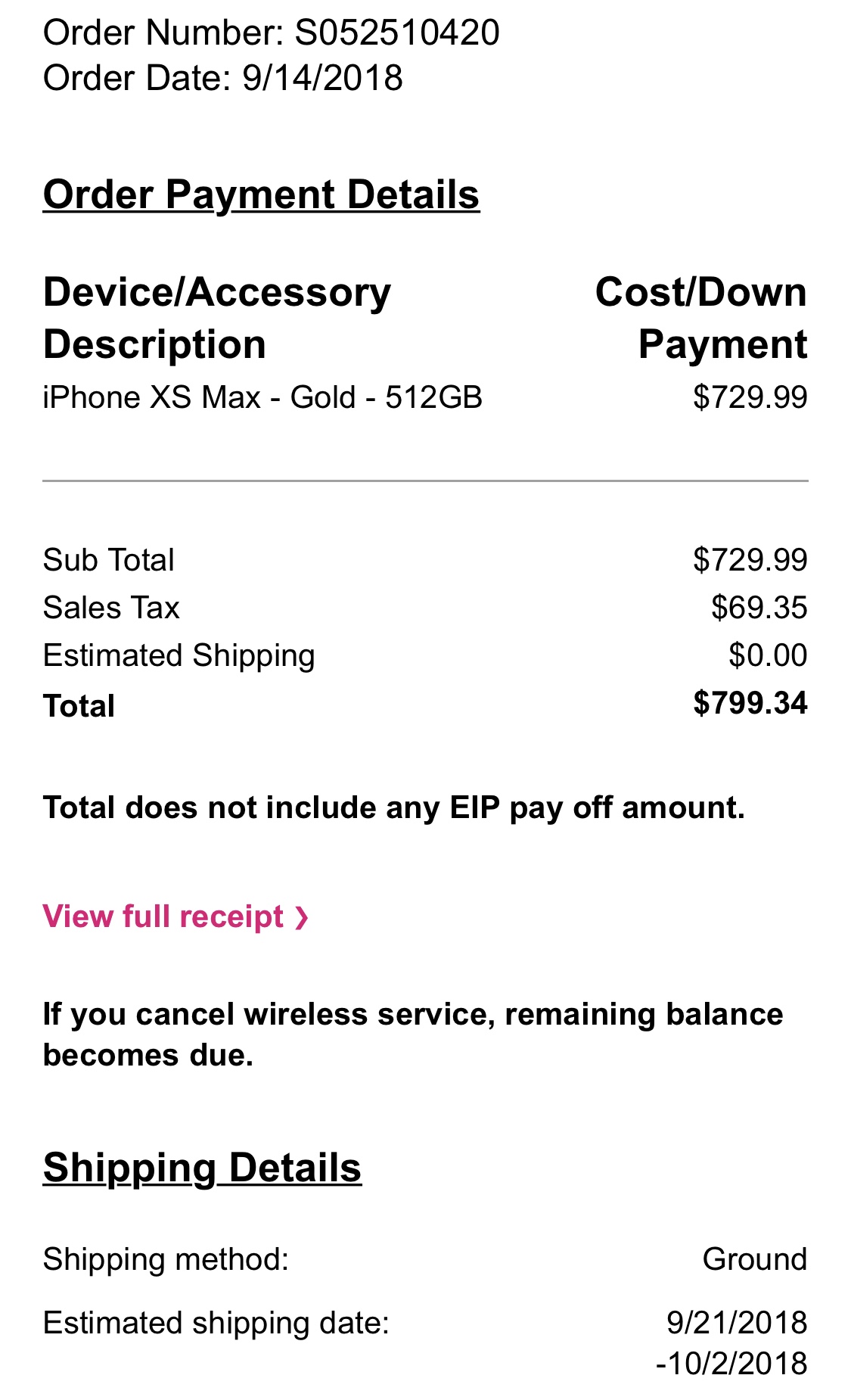Click the Ground shipping method value

tap(754, 1259)
